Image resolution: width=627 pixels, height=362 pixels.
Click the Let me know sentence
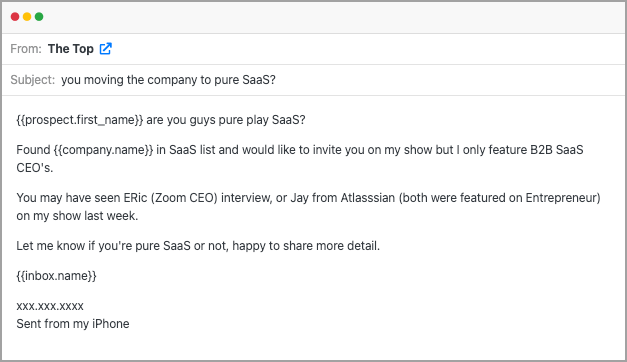point(198,246)
